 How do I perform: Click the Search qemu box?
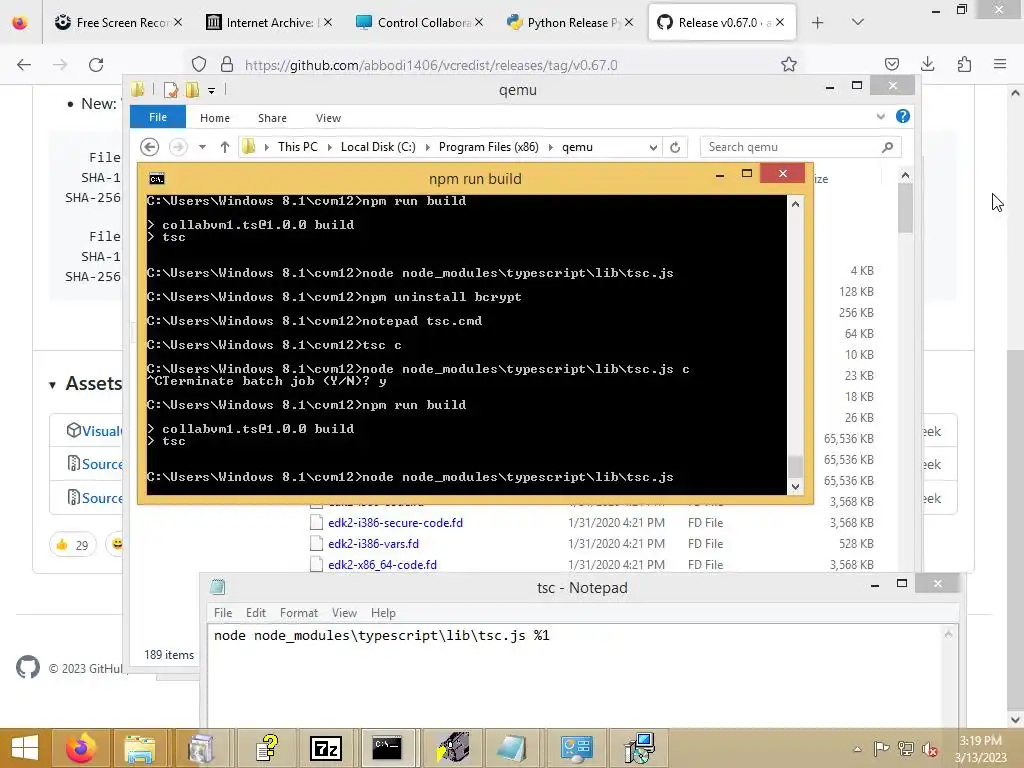[800, 147]
